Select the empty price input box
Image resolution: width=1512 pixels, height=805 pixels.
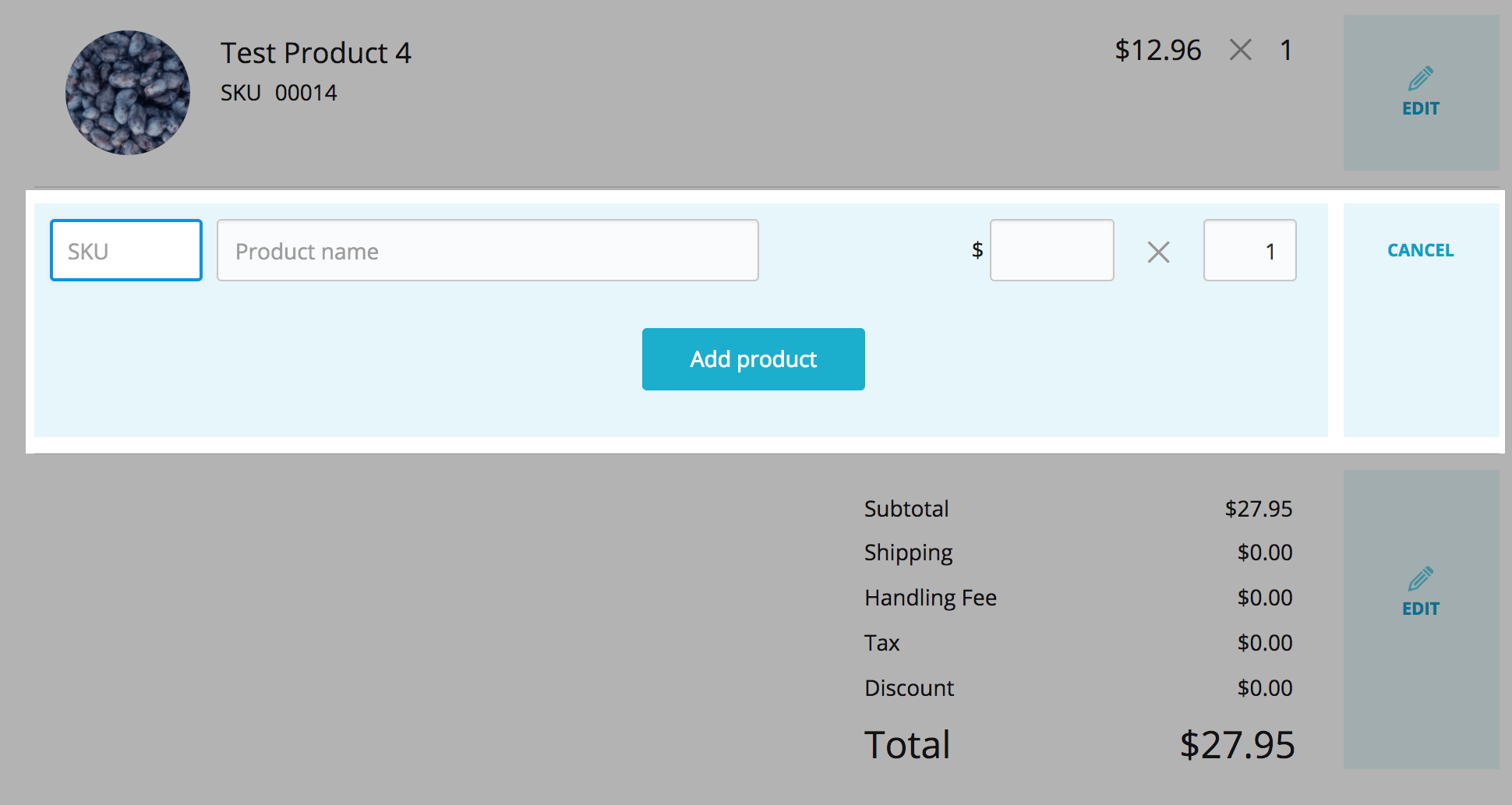point(1051,250)
